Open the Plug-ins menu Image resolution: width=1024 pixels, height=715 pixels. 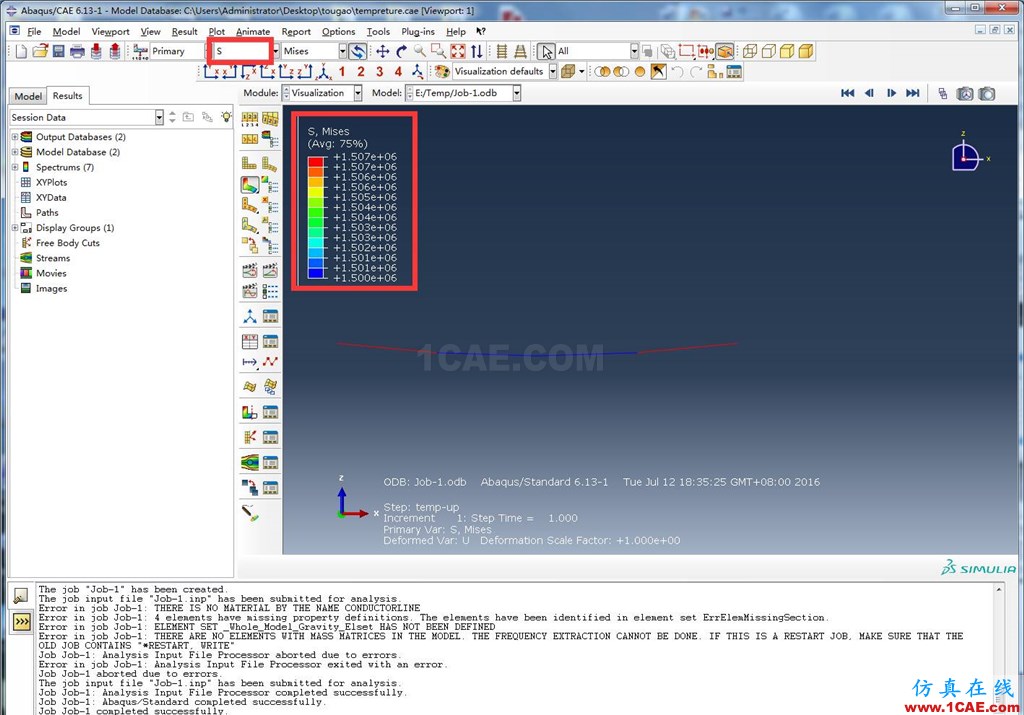[x=417, y=31]
